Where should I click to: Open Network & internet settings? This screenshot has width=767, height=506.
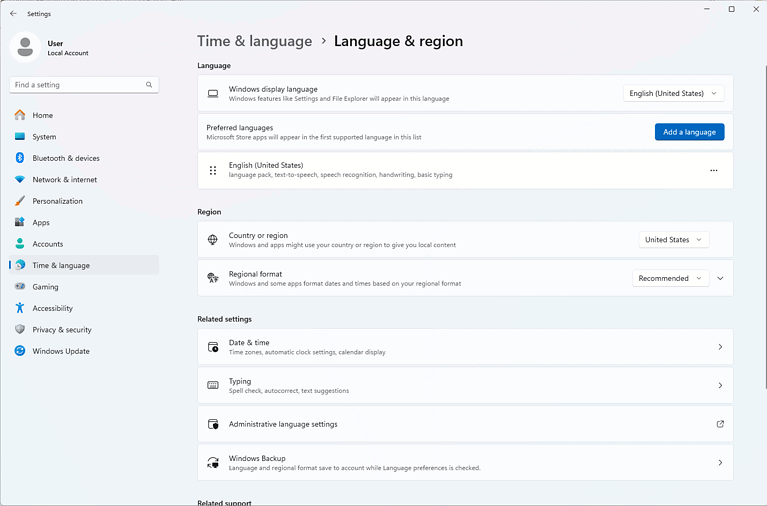coord(64,180)
